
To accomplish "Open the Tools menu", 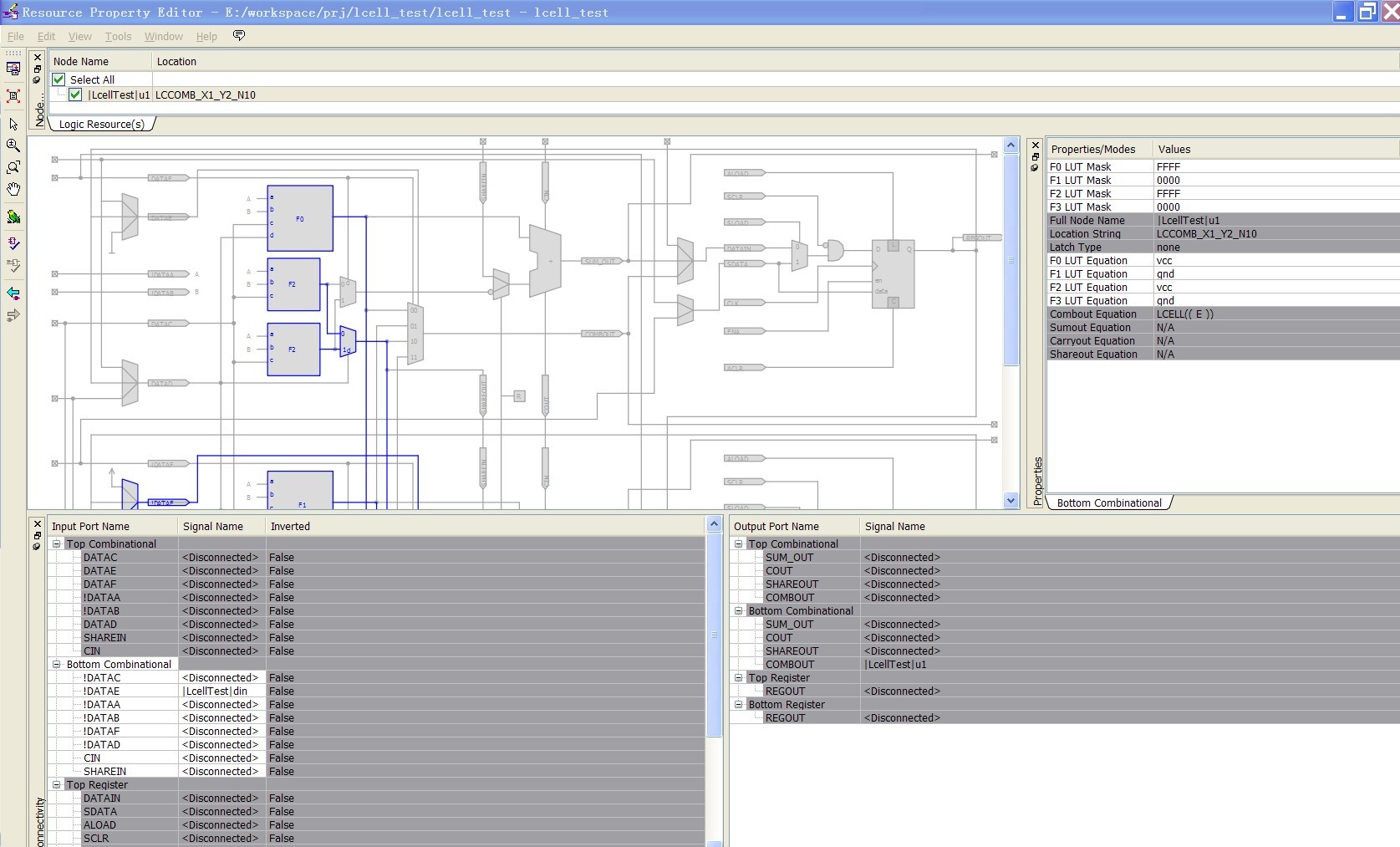I will click(118, 37).
